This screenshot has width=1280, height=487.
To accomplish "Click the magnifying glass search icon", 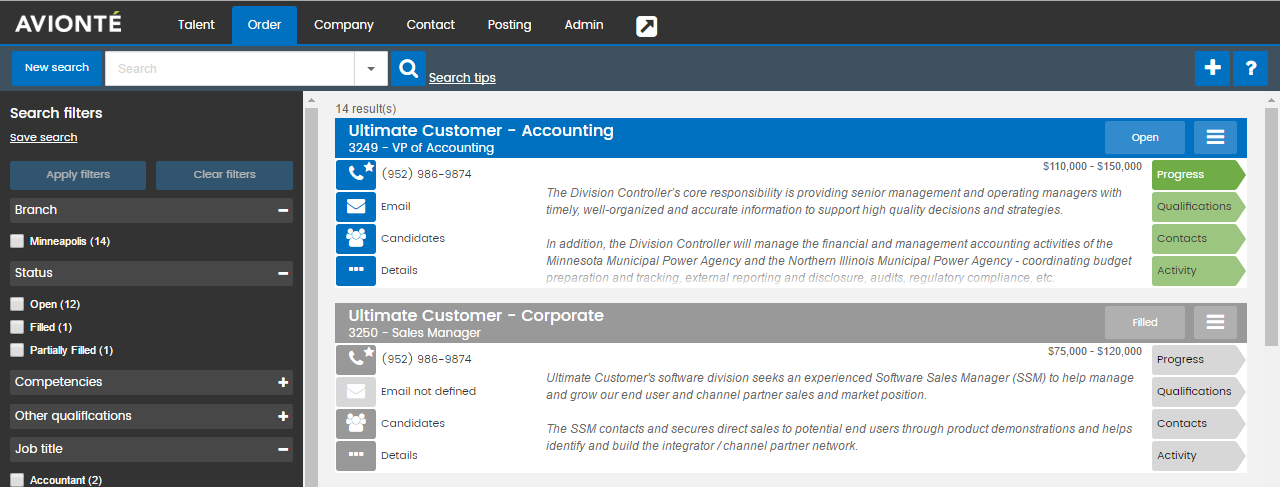I will [408, 68].
